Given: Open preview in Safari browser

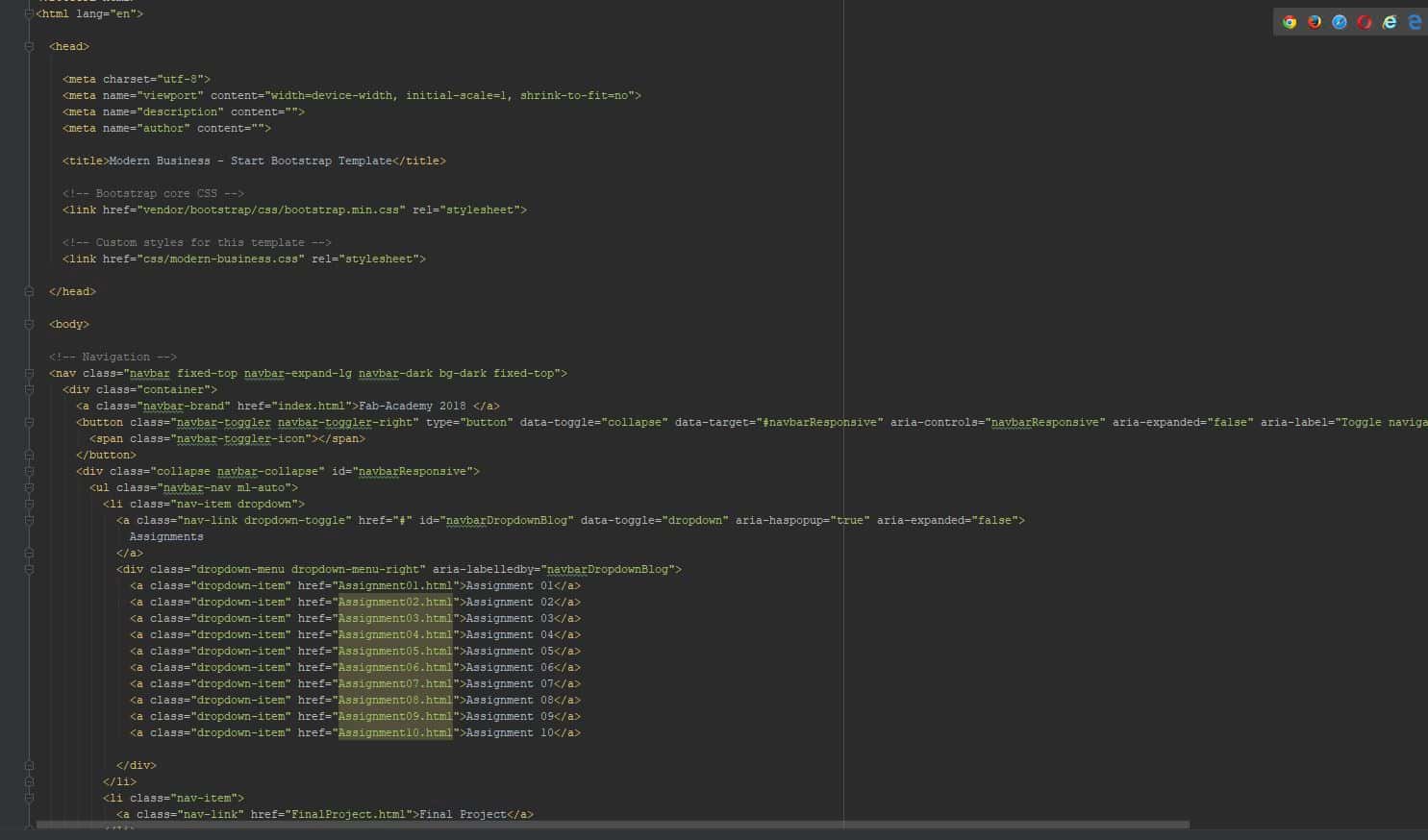Looking at the screenshot, I should (1340, 22).
